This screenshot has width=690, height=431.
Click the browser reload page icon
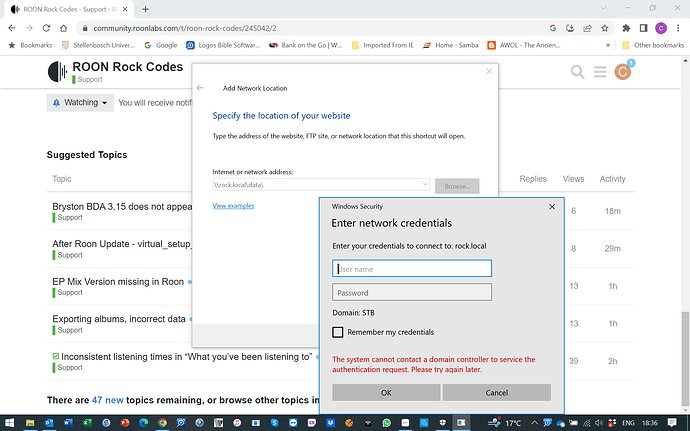point(49,28)
